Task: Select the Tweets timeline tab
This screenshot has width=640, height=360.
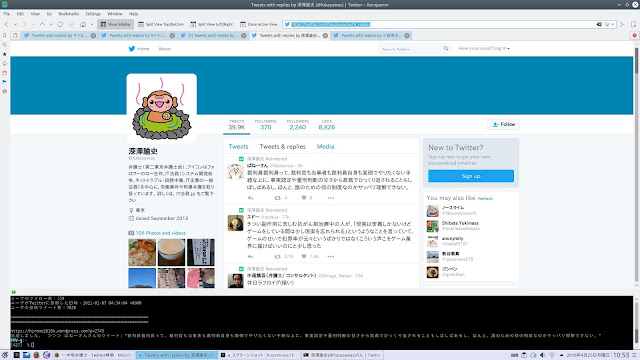Action: pyautogui.click(x=238, y=147)
